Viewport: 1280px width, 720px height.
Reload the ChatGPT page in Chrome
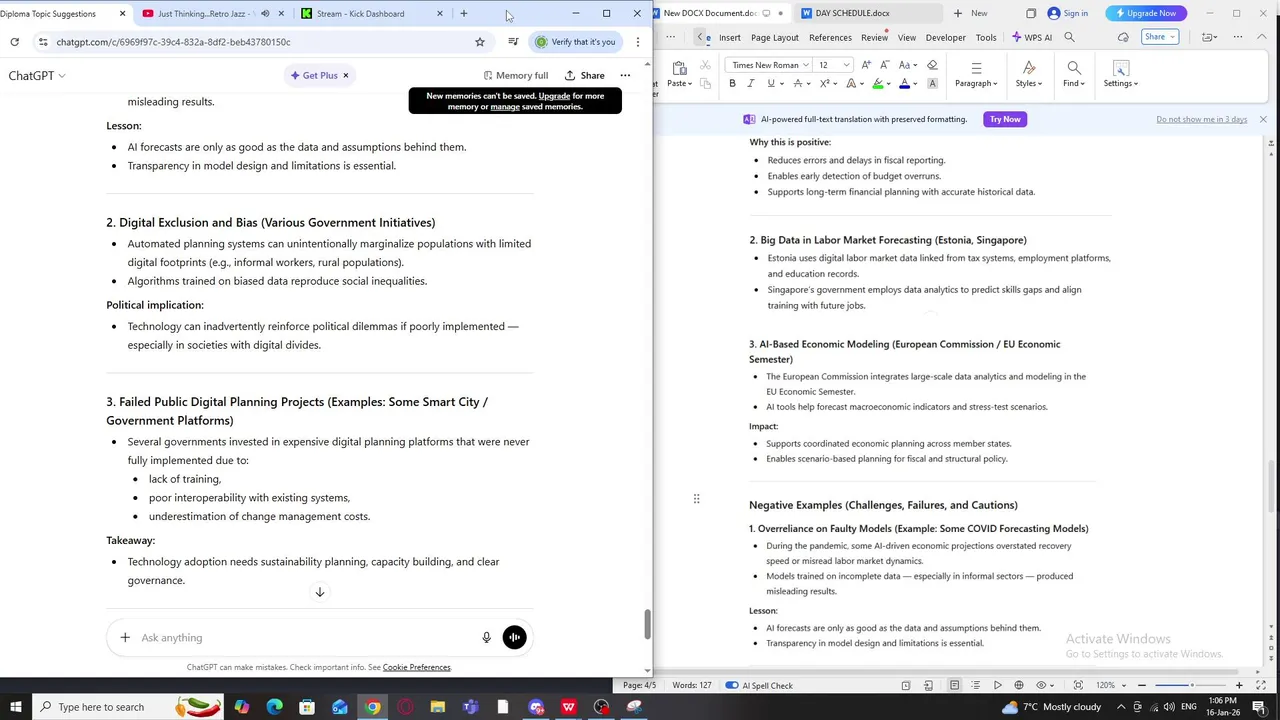click(x=14, y=42)
